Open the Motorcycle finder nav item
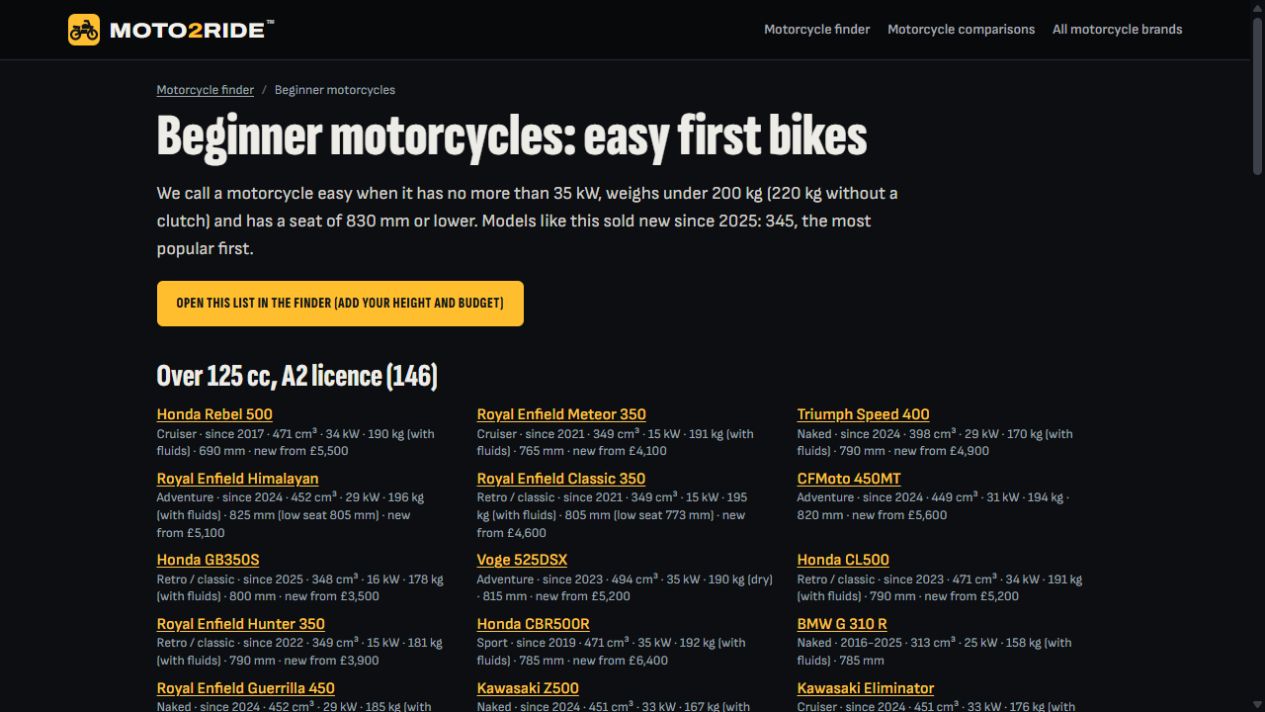 [817, 30]
